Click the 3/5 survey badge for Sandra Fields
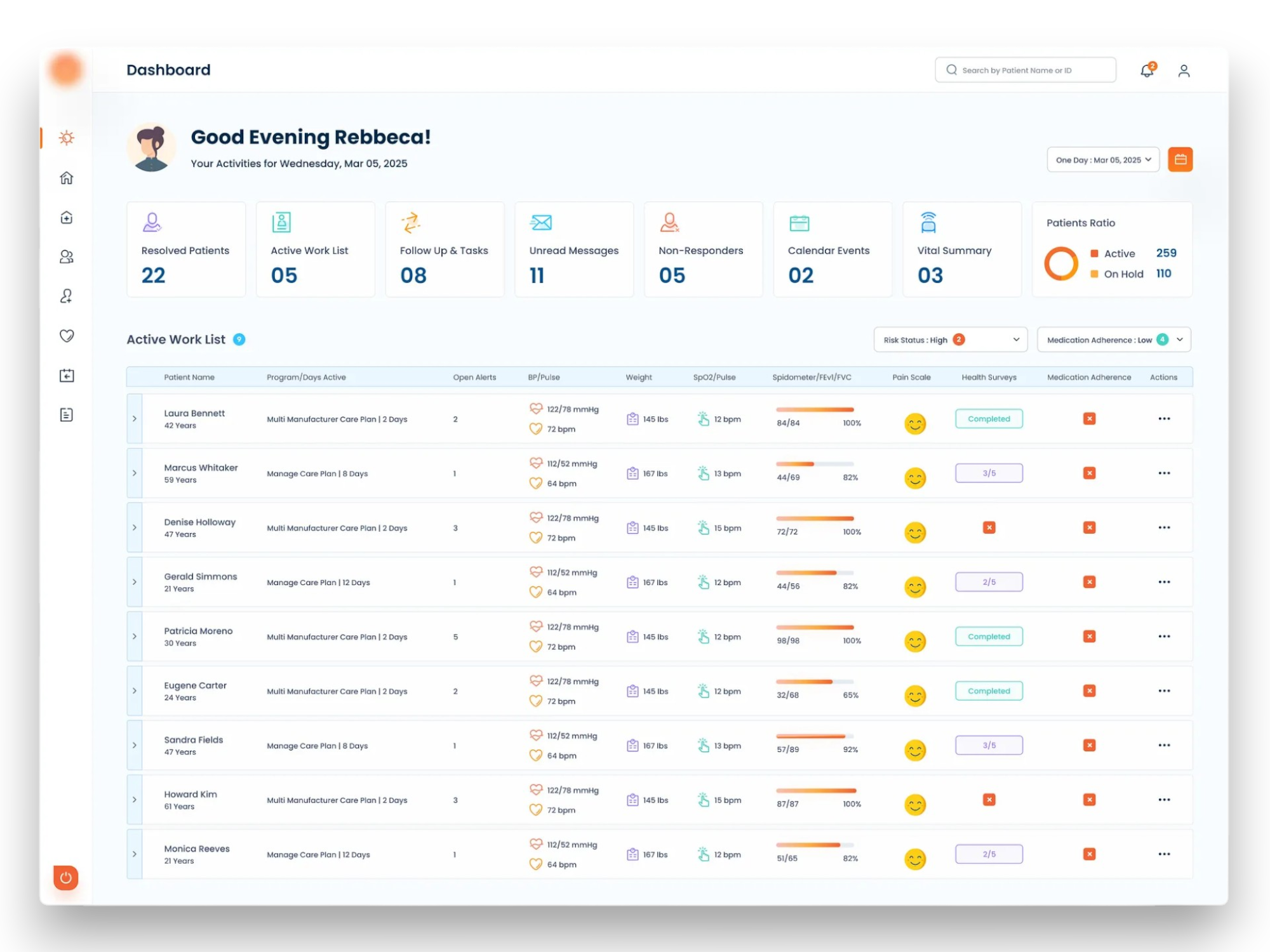This screenshot has height=952, width=1270. (989, 745)
